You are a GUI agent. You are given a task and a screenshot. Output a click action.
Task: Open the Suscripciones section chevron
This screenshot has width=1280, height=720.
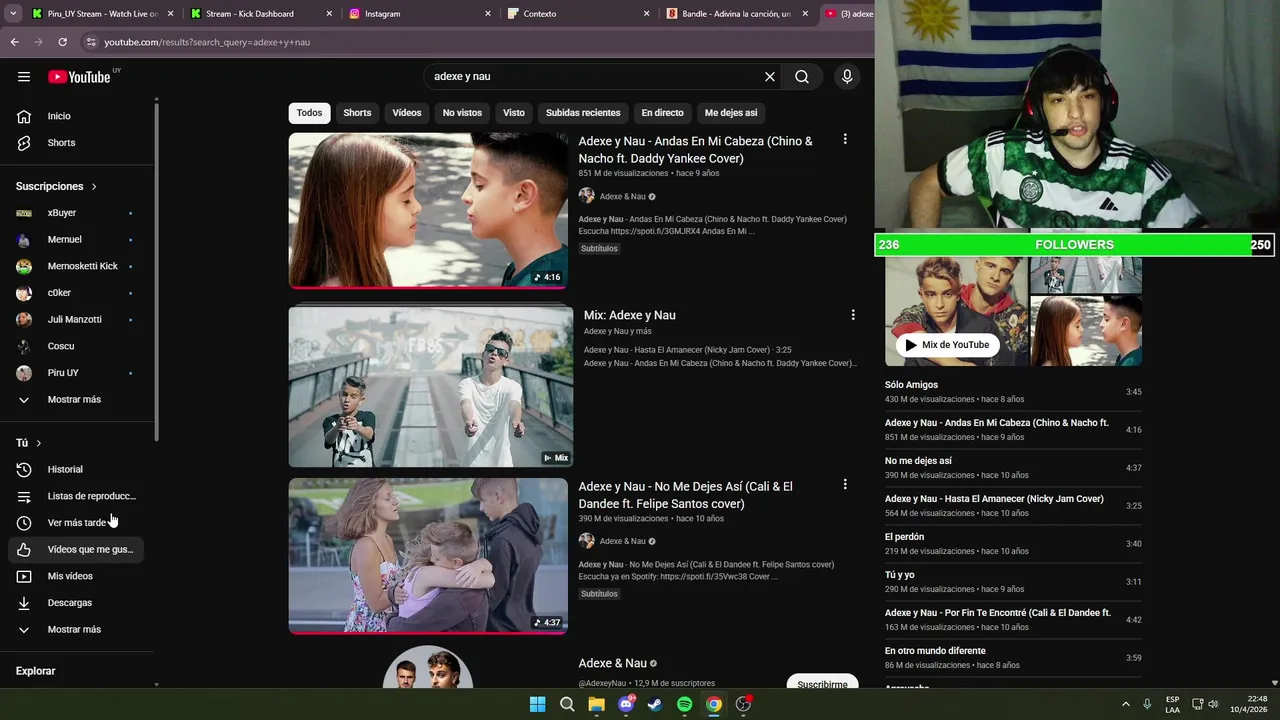point(94,187)
